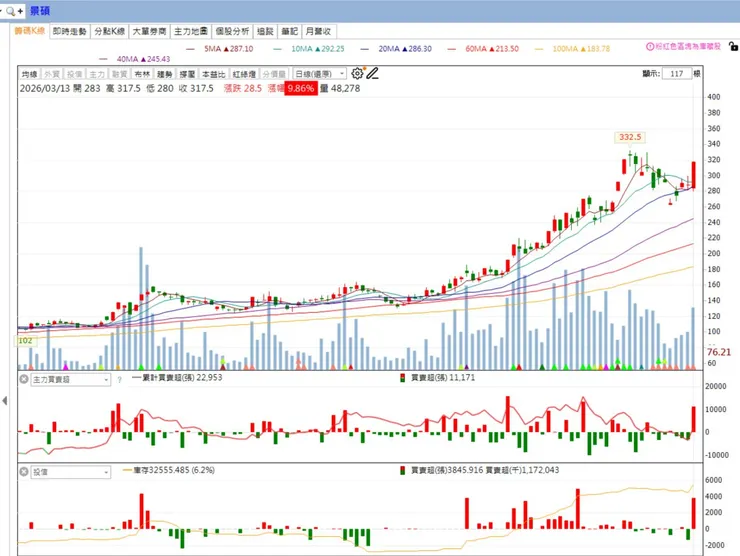The height and width of the screenshot is (556, 740).
Task: Click the 20MA 286.30 legend value
Action: 405,49
